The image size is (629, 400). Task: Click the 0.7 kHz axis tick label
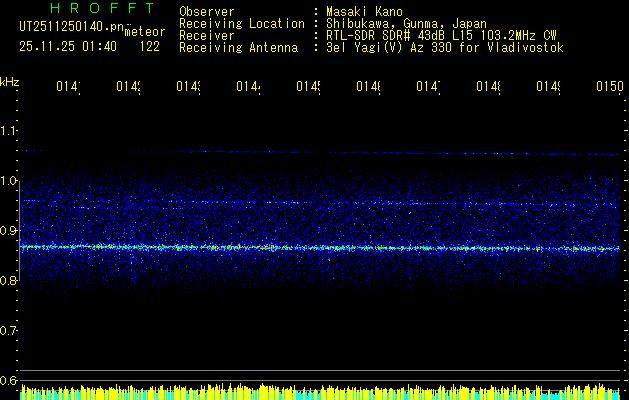click(x=8, y=331)
